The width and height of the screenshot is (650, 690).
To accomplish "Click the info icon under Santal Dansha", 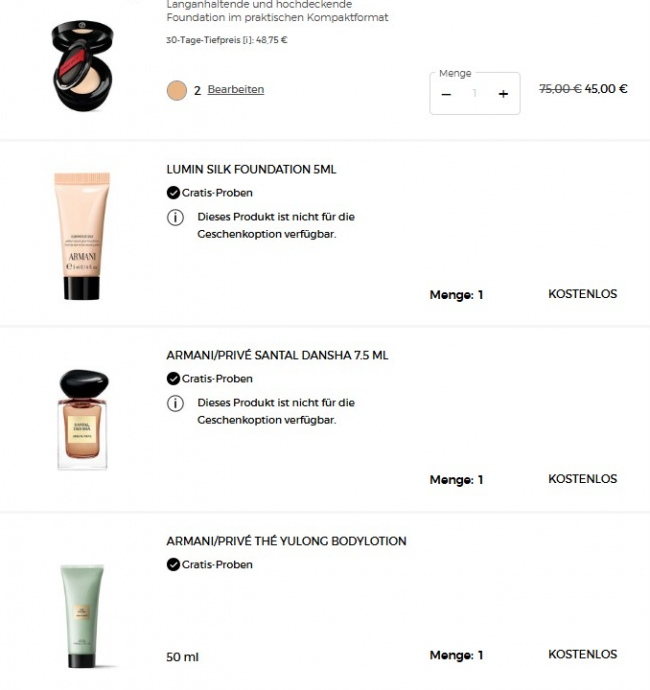I will (175, 403).
